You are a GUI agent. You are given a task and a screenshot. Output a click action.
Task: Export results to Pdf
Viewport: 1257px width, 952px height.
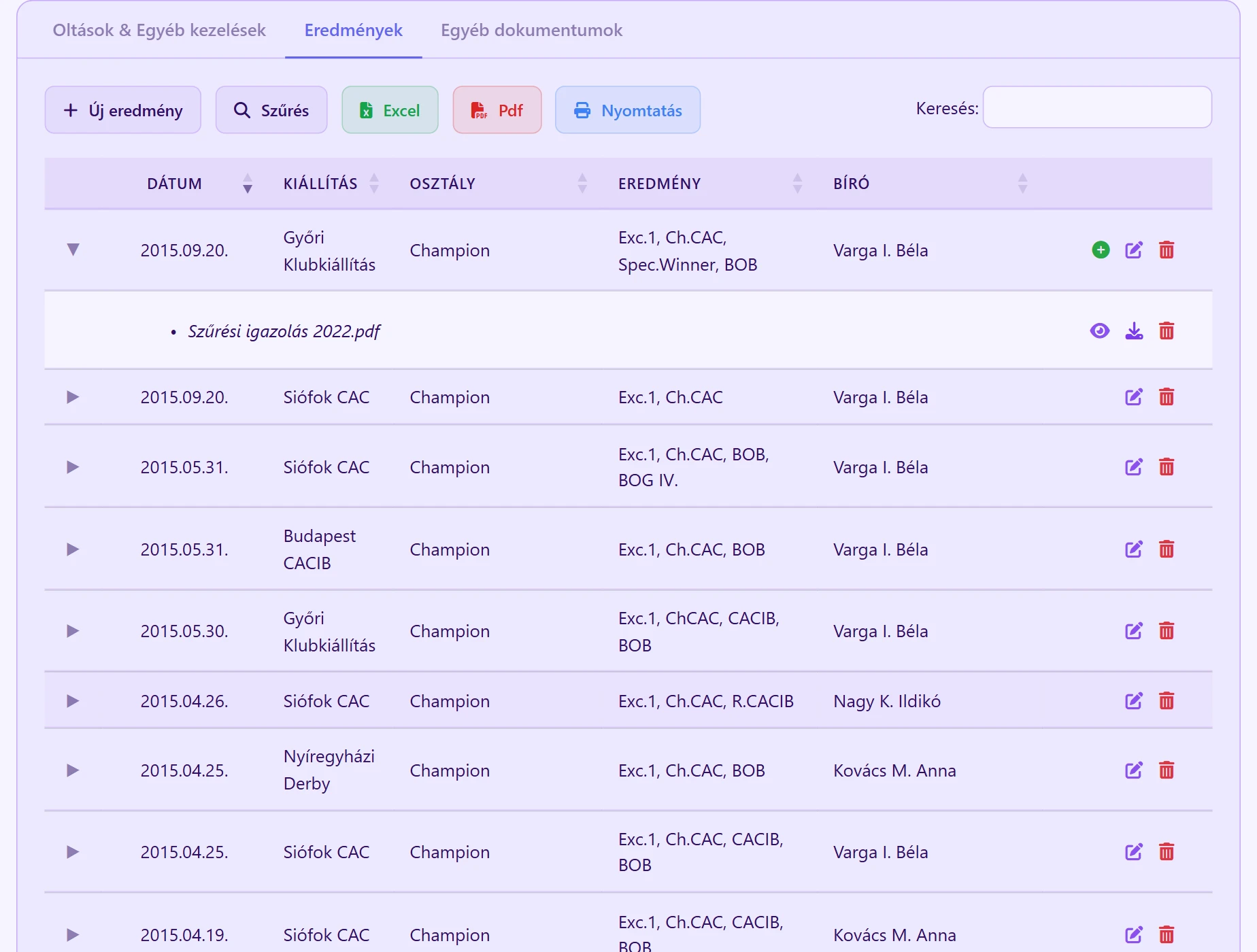[x=497, y=110]
